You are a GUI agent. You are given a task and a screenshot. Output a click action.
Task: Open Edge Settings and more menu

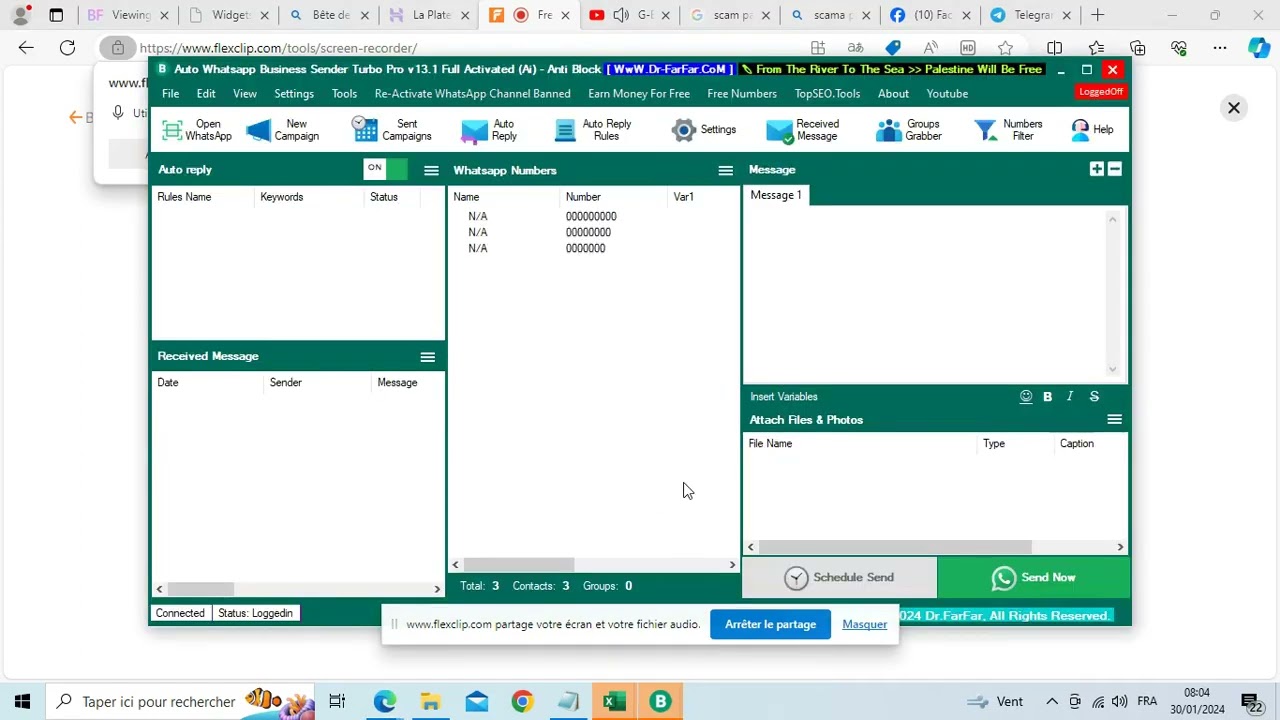coord(1220,48)
